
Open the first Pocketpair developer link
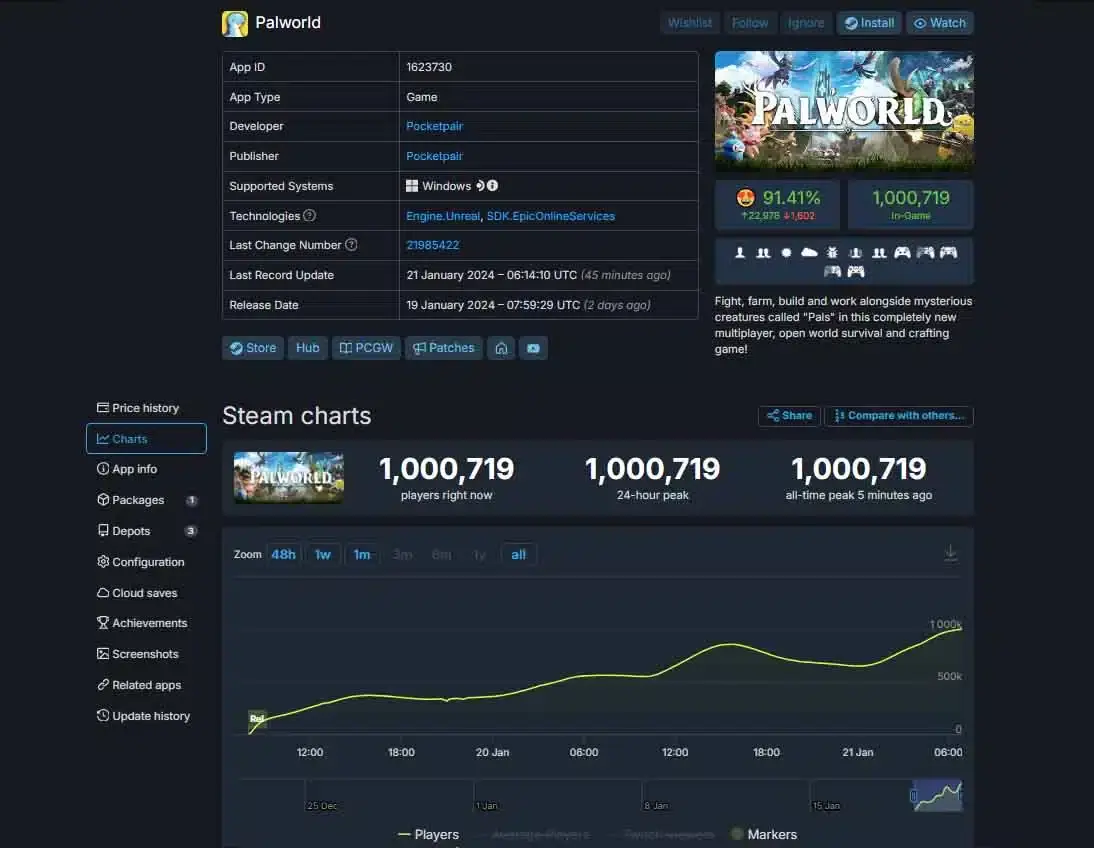pos(435,126)
